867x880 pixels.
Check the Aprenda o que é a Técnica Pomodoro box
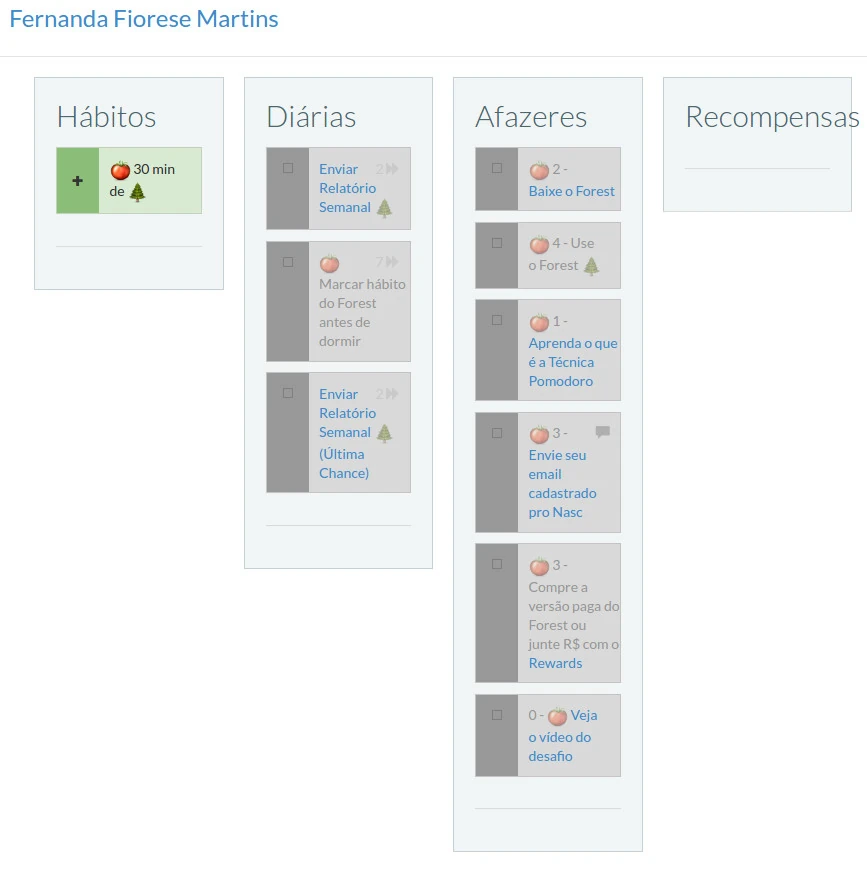coord(497,320)
